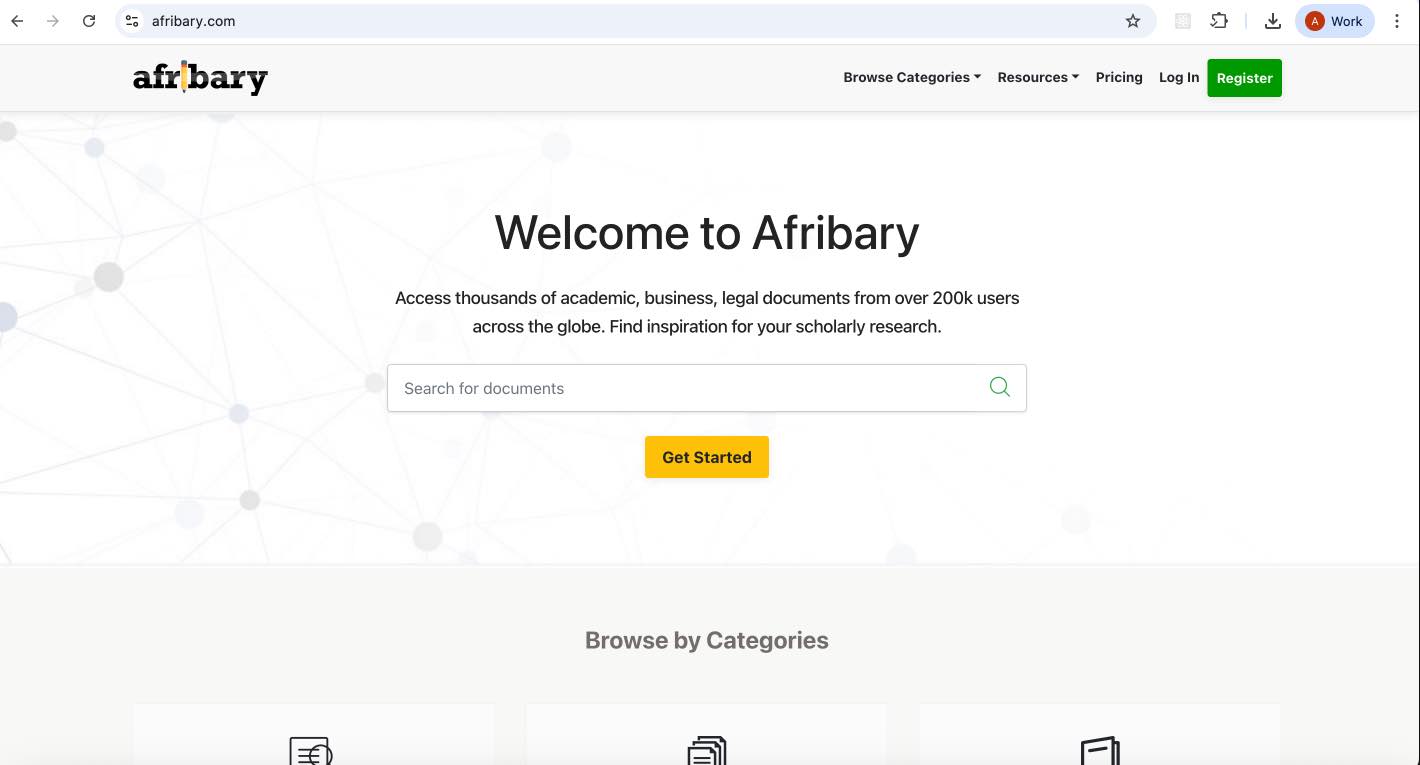Select Log In from navigation bar
Image resolution: width=1420 pixels, height=765 pixels.
(x=1178, y=77)
